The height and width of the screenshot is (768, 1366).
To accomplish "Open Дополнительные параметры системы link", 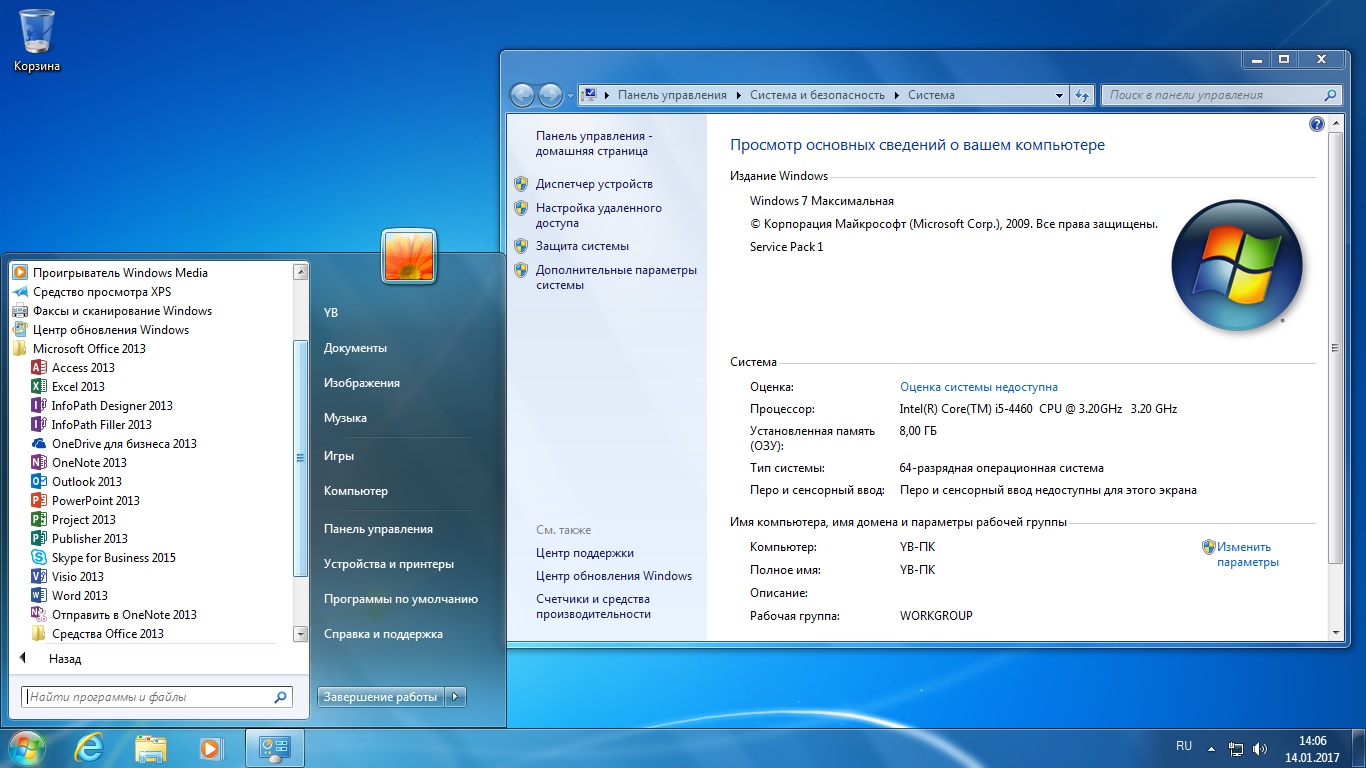I will click(616, 277).
